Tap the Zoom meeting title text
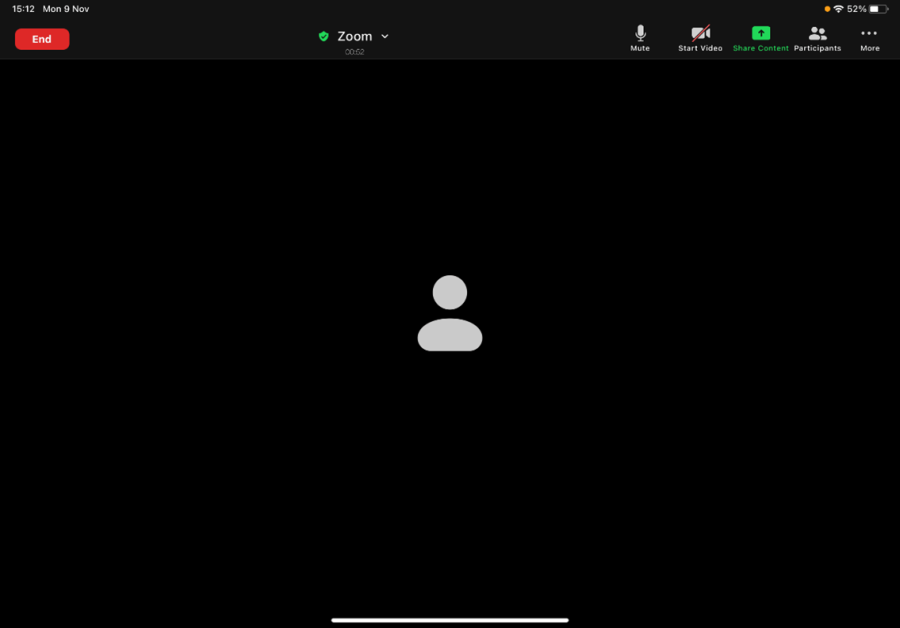The image size is (900, 628). [x=354, y=36]
